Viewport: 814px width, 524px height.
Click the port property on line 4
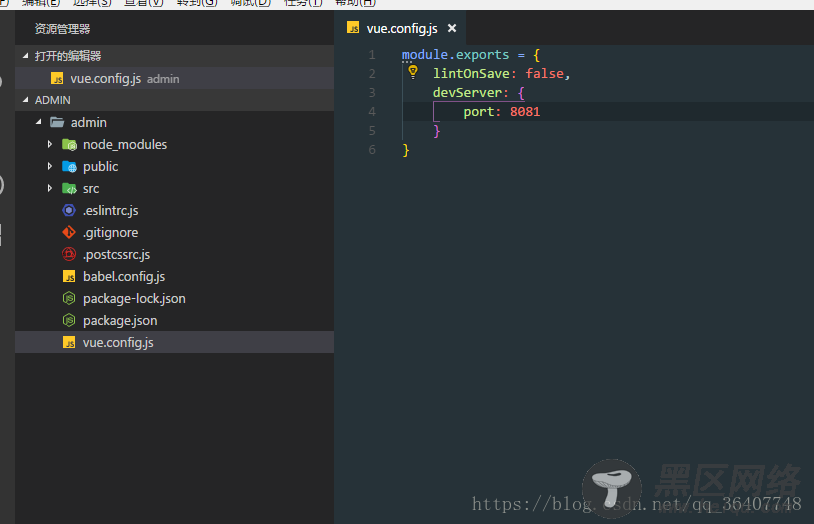[x=478, y=112]
